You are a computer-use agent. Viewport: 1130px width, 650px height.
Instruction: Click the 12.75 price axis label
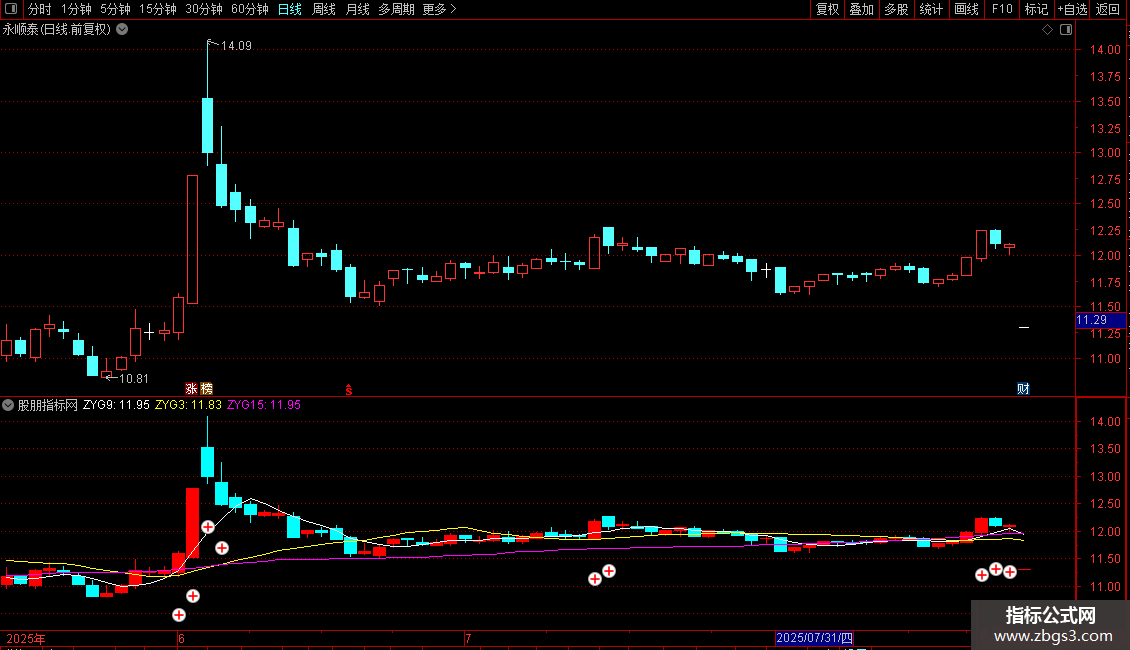pyautogui.click(x=1105, y=179)
